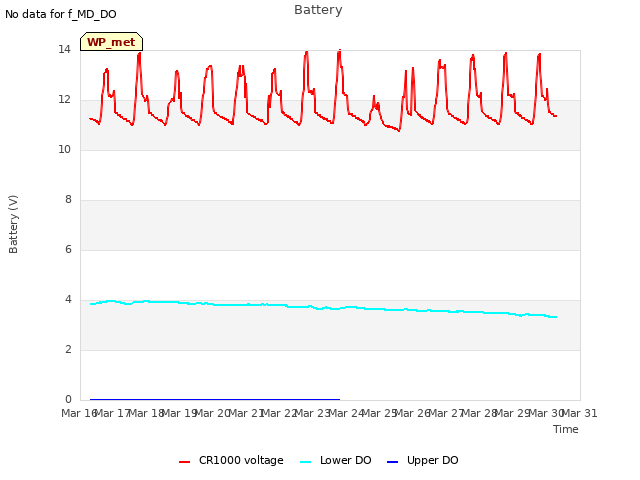Click the red voltage peak on Mar 23
Screen dimensions: 640x480
tap(339, 52)
